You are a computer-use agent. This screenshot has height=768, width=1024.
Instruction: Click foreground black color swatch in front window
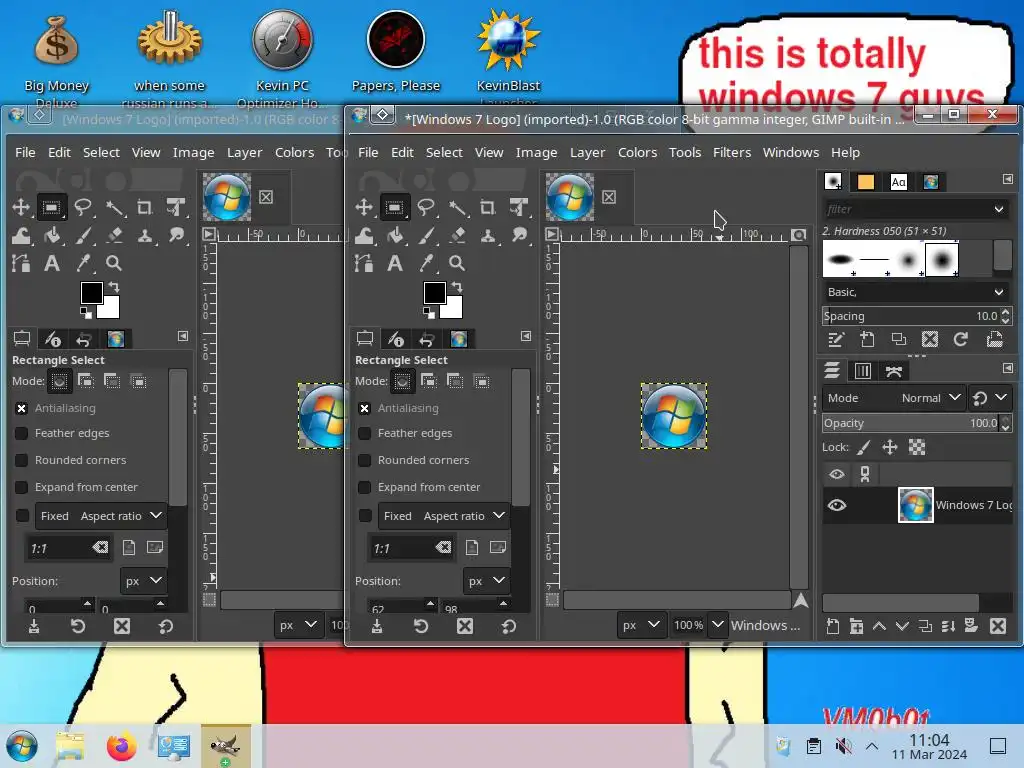(x=434, y=293)
